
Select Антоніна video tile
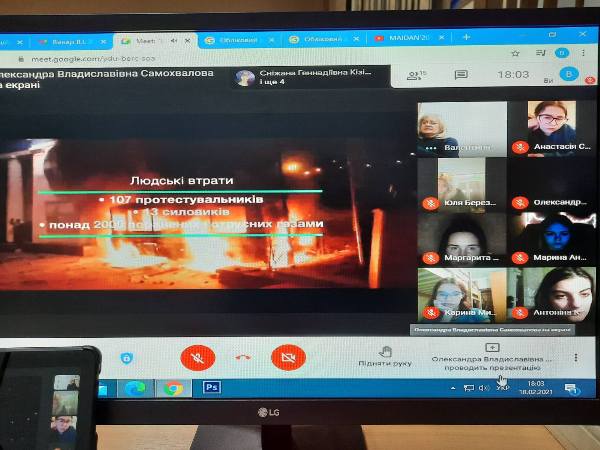553,295
